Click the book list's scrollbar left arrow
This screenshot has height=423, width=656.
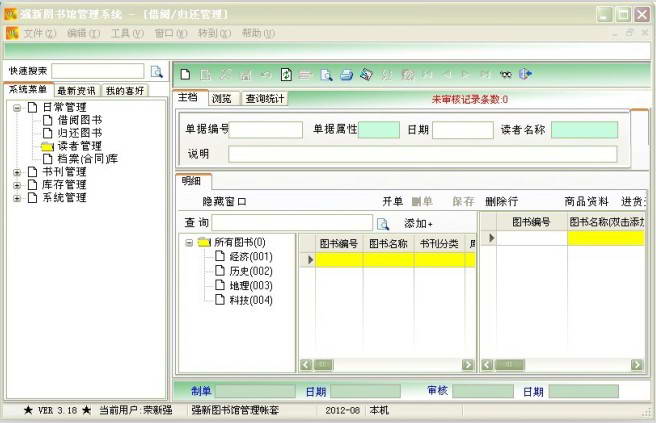(x=306, y=365)
